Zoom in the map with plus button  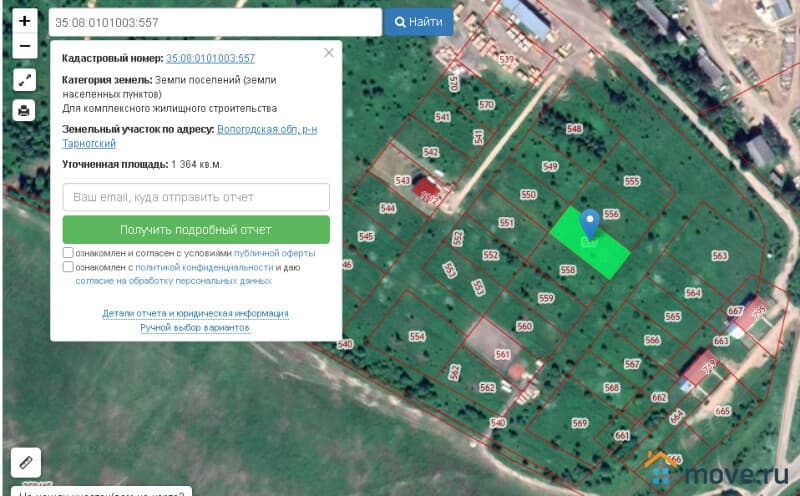click(x=24, y=21)
